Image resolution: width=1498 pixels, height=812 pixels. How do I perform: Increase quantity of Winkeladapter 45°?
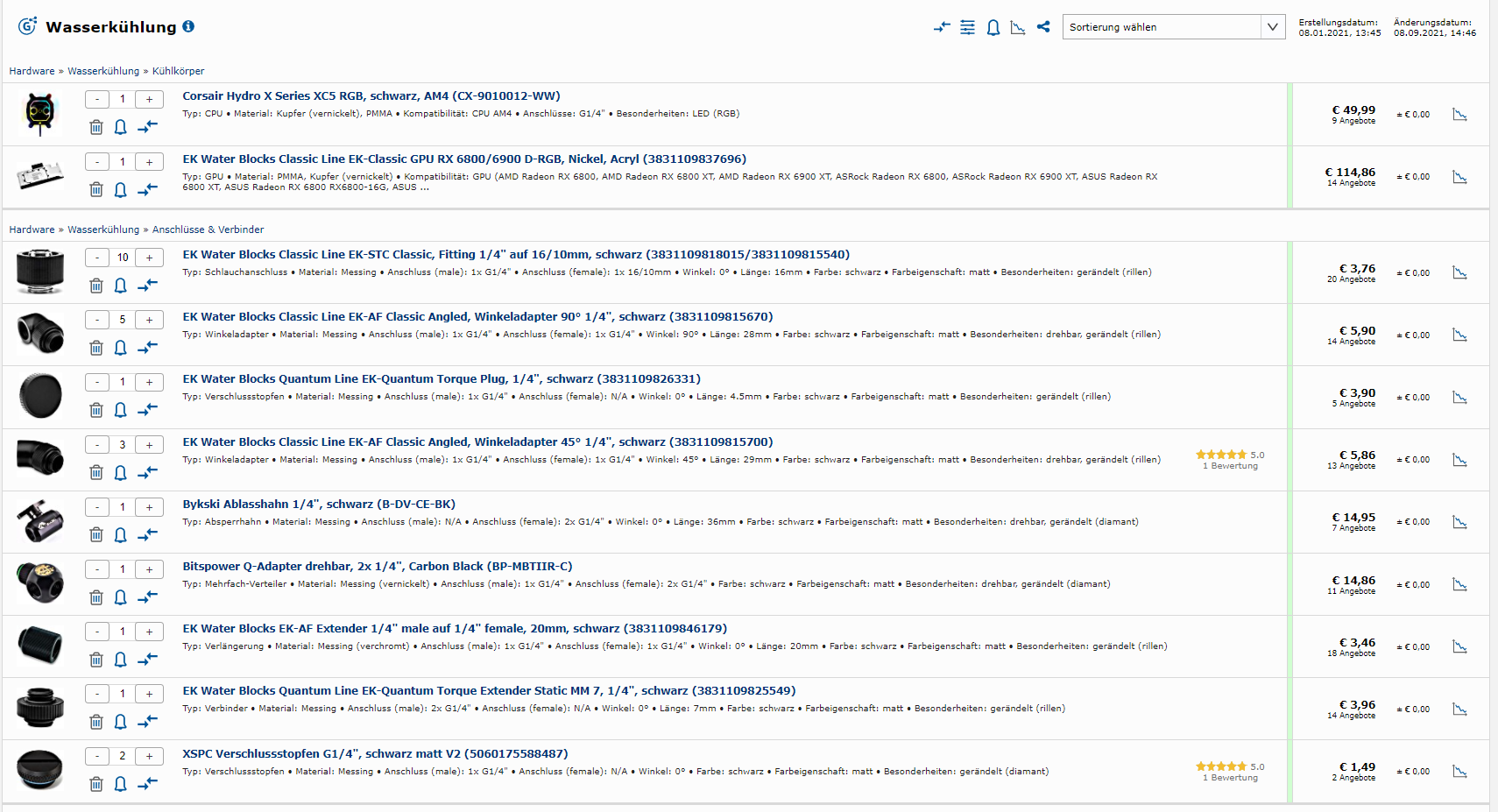click(x=149, y=445)
